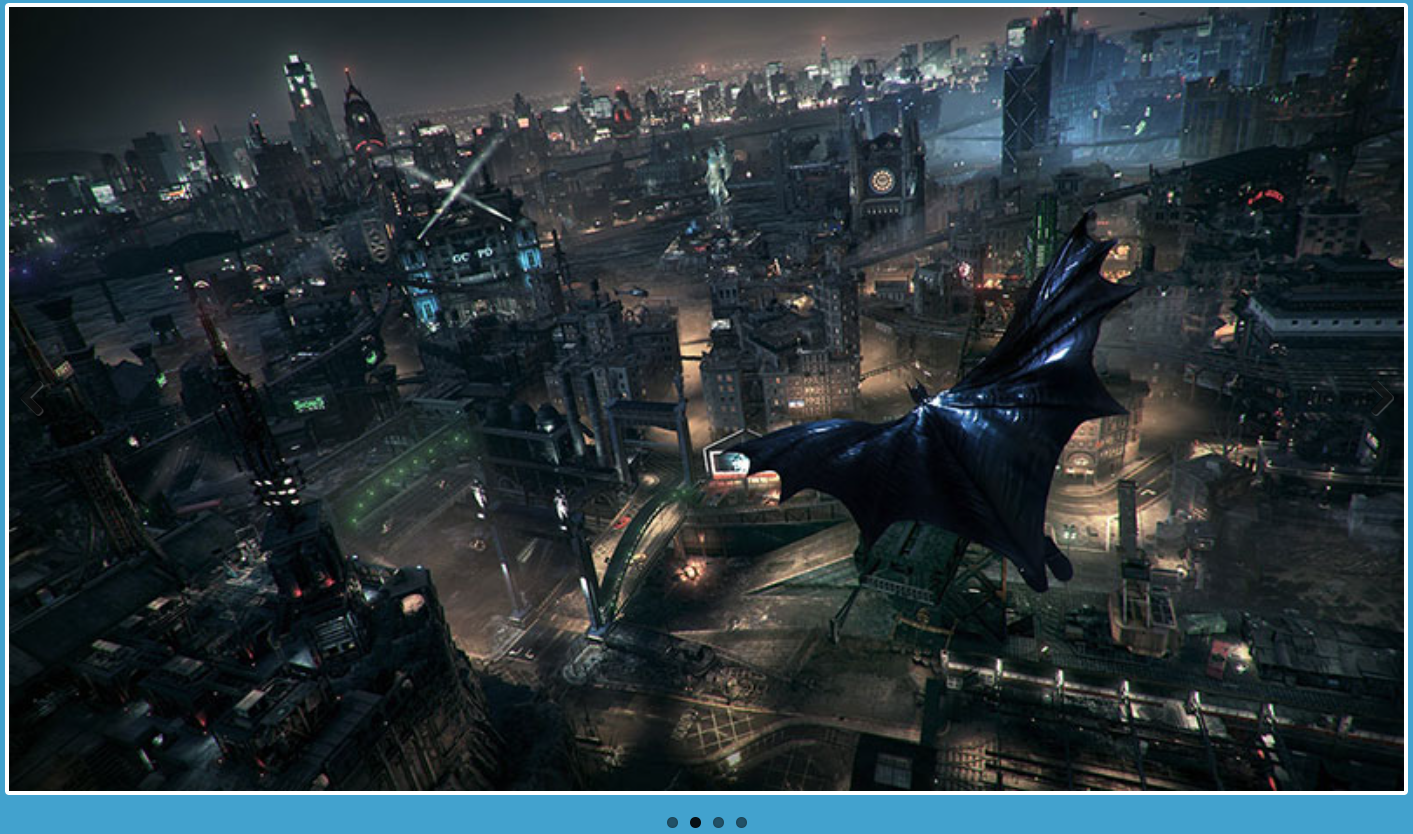This screenshot has height=834, width=1413.
Task: Click the night city slide image
Action: tap(706, 399)
